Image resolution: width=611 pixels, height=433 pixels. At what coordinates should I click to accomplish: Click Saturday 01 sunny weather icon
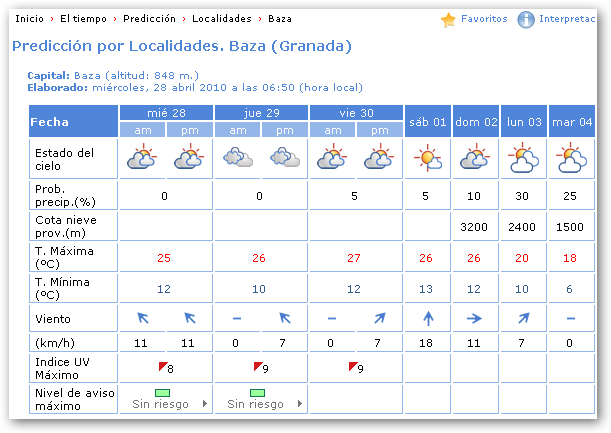tap(428, 158)
